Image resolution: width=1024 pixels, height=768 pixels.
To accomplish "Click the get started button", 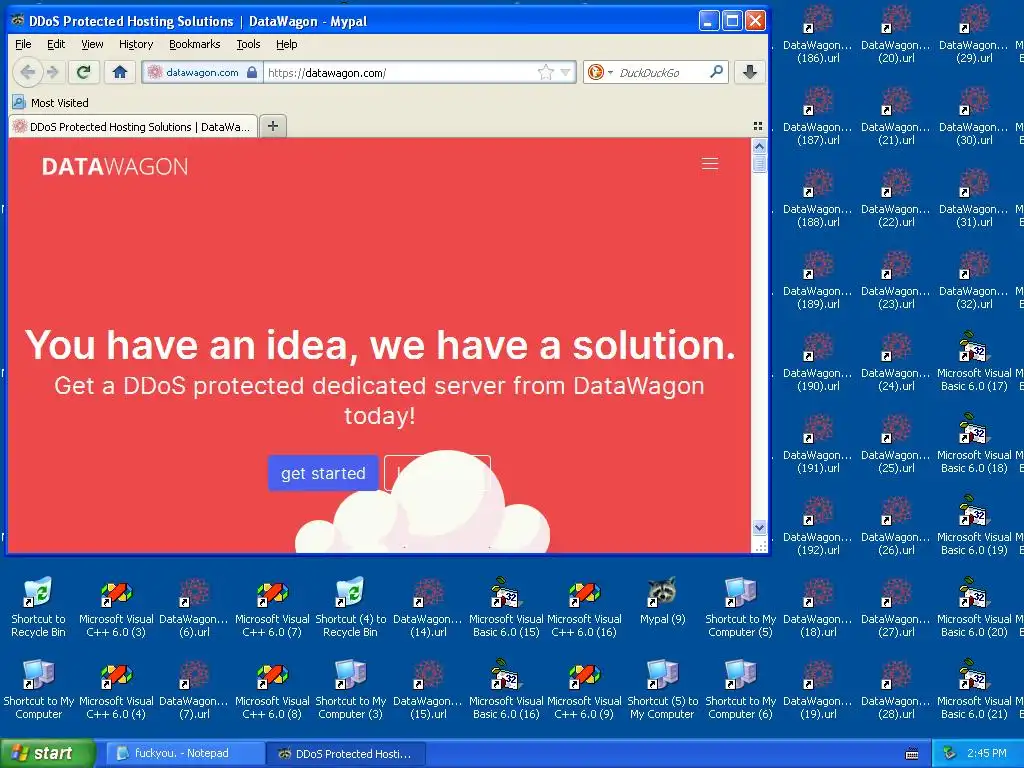I will (x=323, y=473).
